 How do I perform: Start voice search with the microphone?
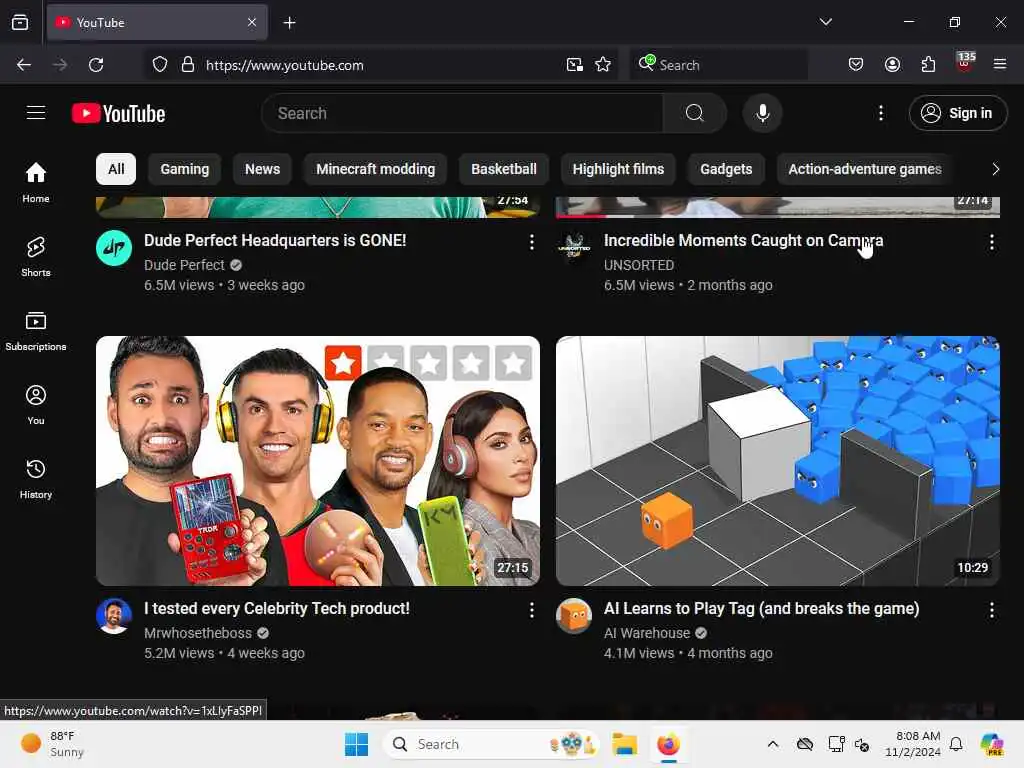point(762,113)
